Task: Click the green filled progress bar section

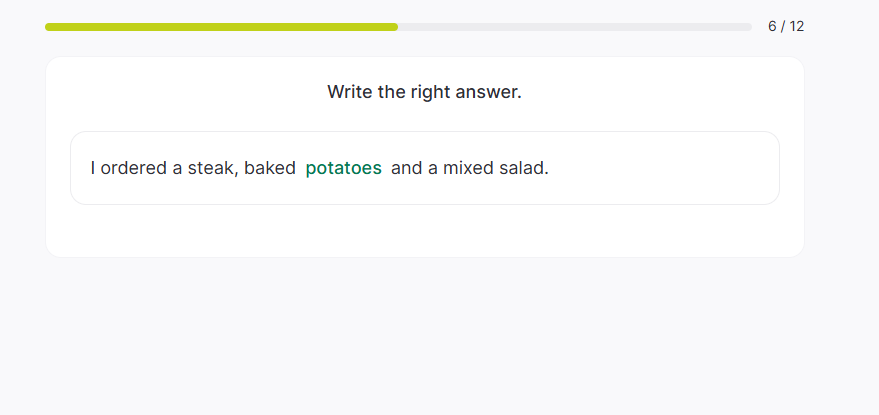Action: click(220, 27)
